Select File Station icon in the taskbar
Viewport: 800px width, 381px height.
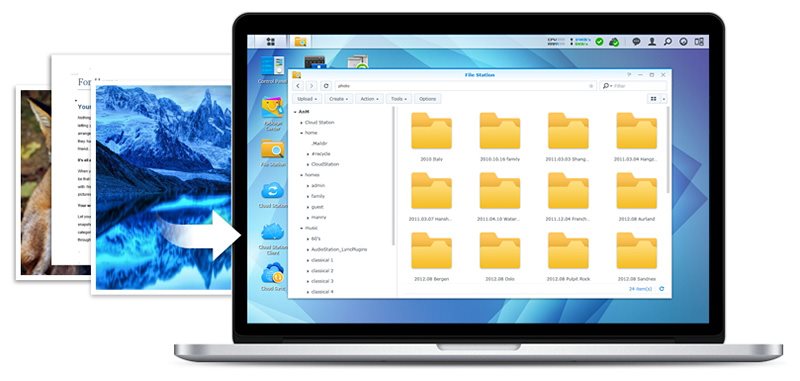click(301, 42)
